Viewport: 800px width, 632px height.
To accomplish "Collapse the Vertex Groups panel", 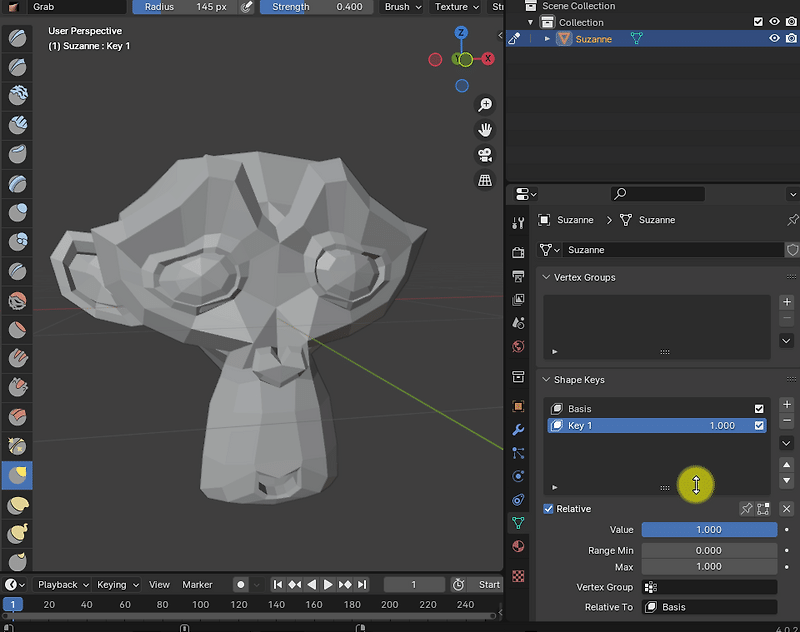I will [x=547, y=277].
